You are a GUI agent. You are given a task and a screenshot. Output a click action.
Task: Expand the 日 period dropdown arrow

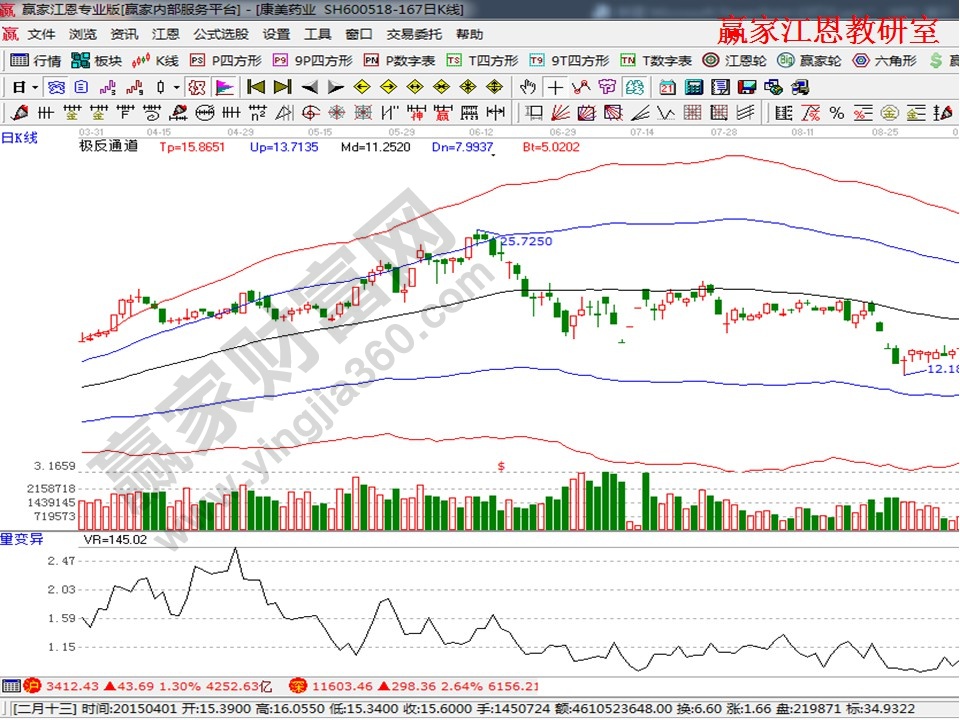35,86
